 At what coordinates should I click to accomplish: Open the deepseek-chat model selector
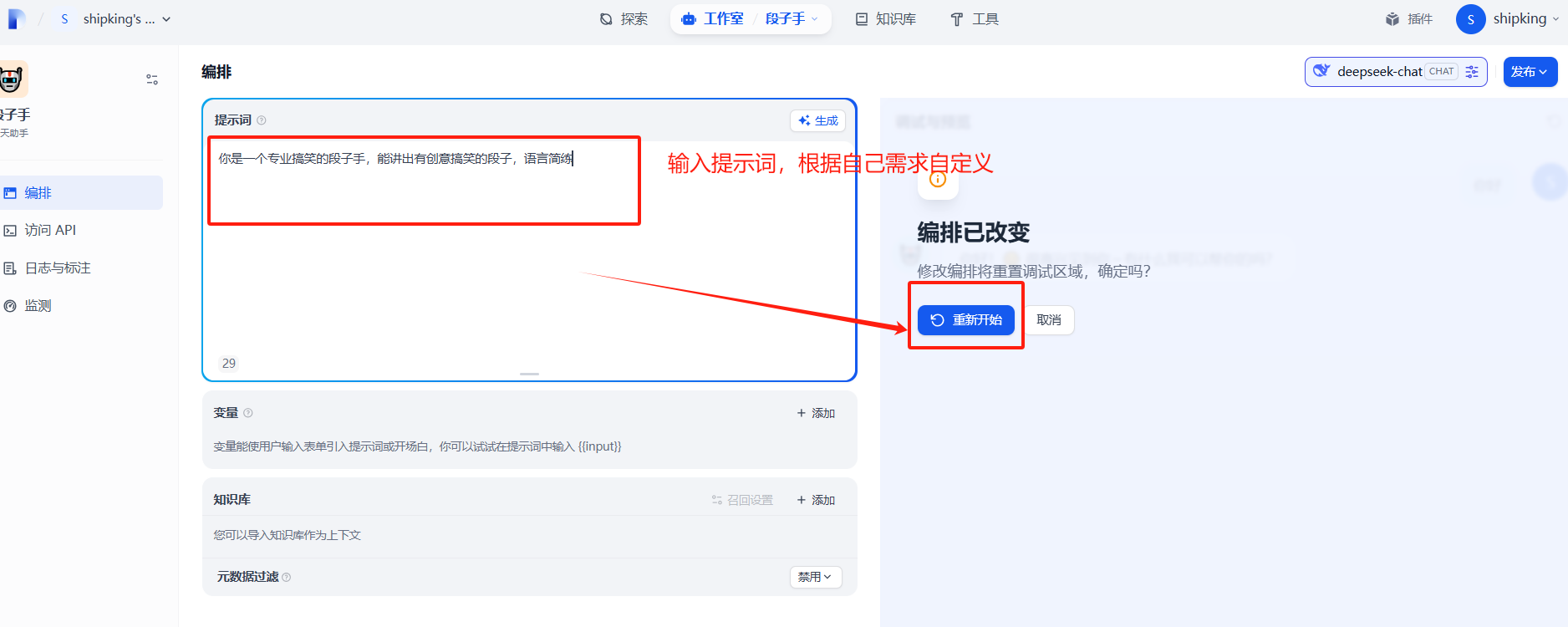point(1396,72)
